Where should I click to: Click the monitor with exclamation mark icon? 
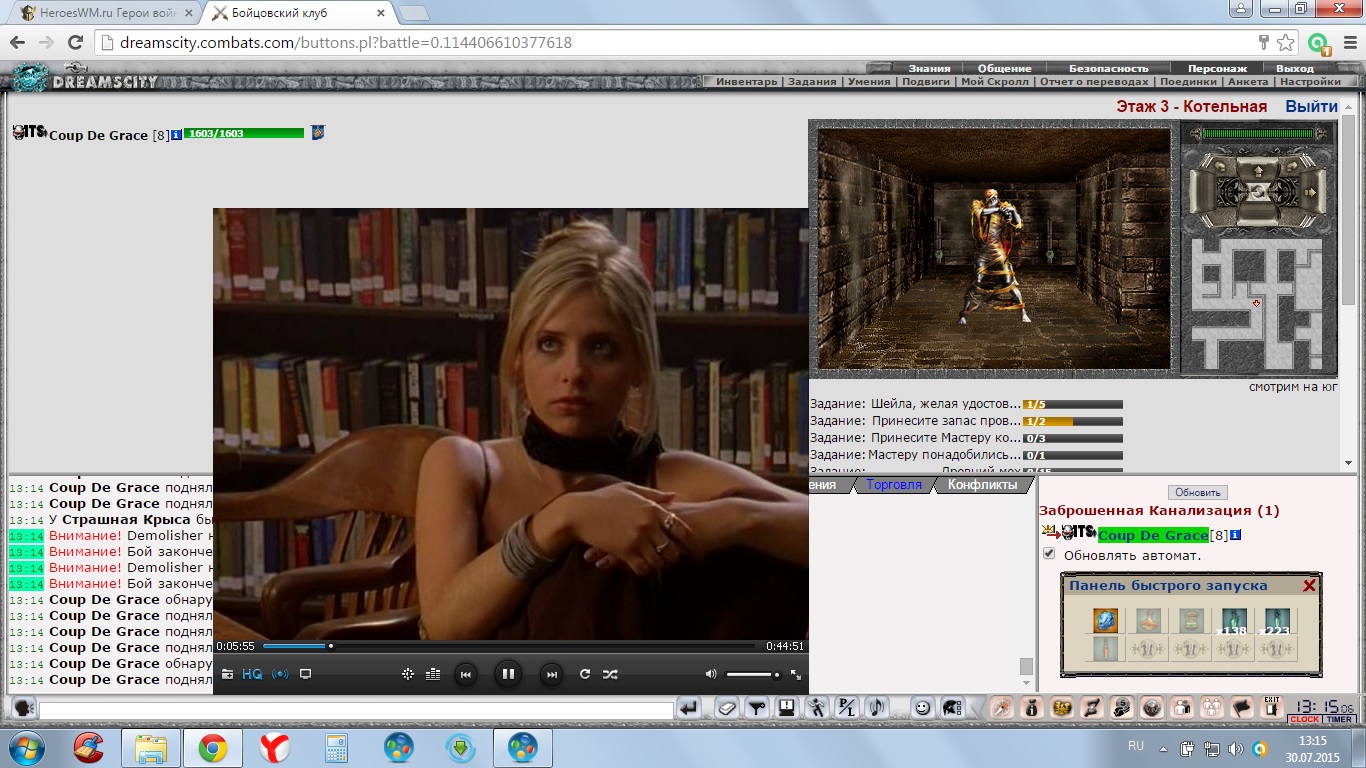coord(787,708)
